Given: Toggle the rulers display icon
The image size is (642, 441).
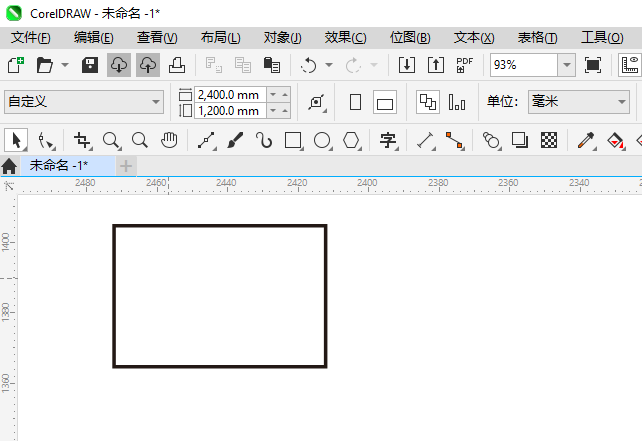Looking at the screenshot, I should (630, 65).
